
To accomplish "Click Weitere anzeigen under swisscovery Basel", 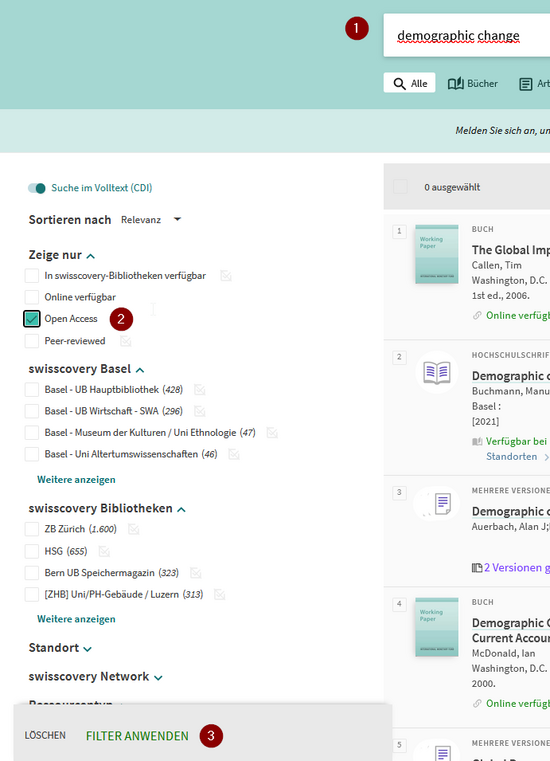I will point(76,480).
